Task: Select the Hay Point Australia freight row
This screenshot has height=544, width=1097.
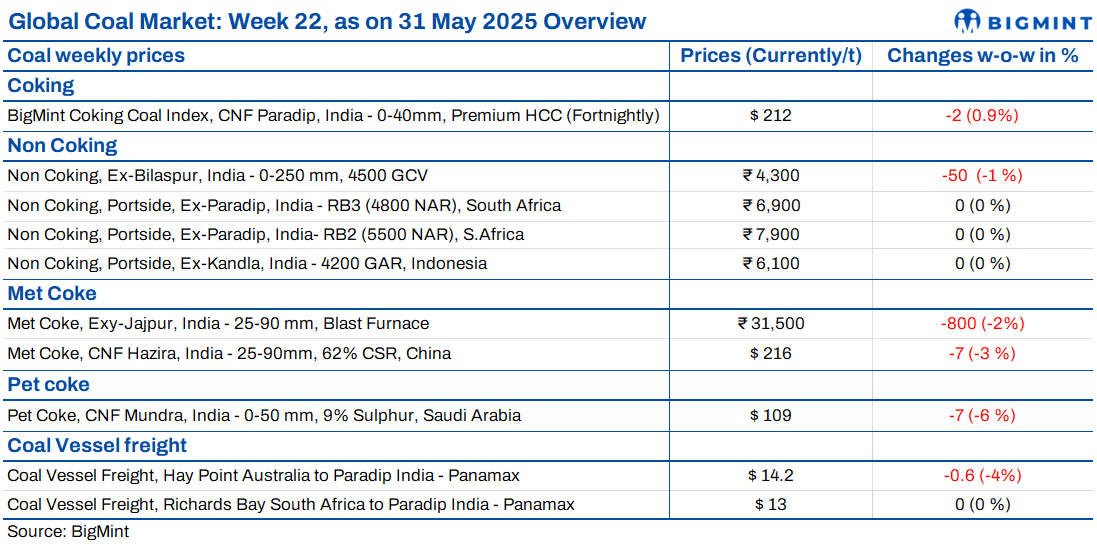Action: coord(263,475)
